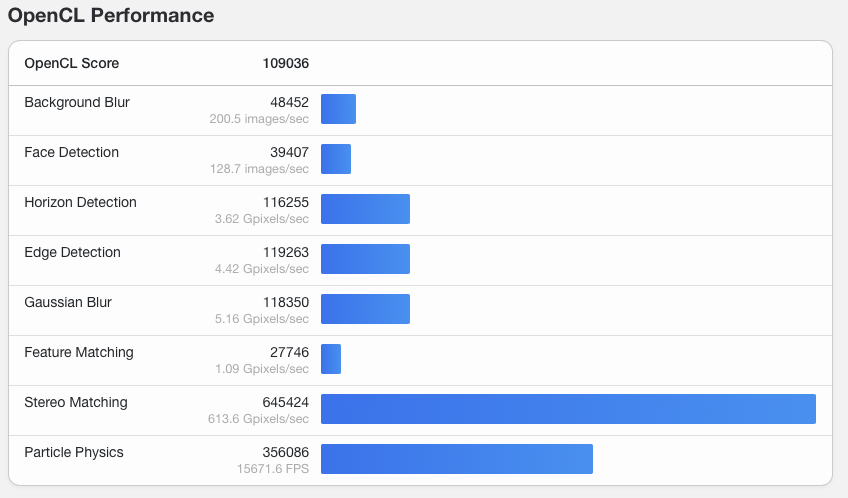Click the Particle Physics blue bar
The height and width of the screenshot is (498, 848).
point(456,459)
